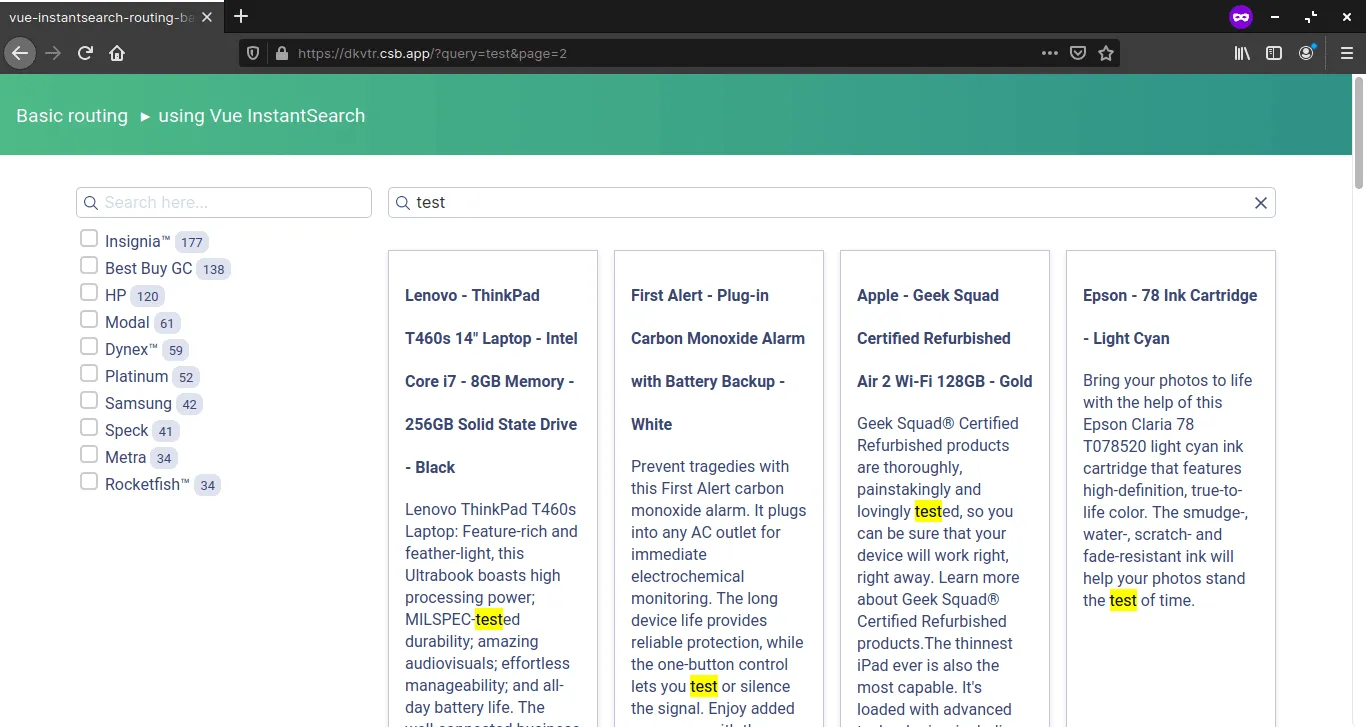Focus the main search field containing 'test'

click(x=832, y=203)
